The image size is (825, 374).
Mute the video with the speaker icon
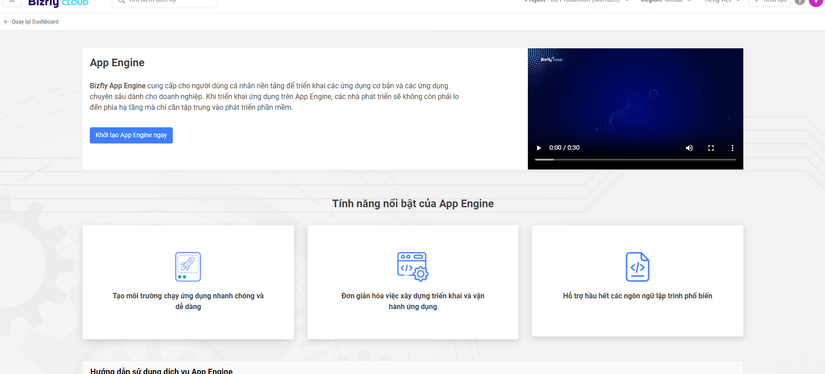[689, 148]
